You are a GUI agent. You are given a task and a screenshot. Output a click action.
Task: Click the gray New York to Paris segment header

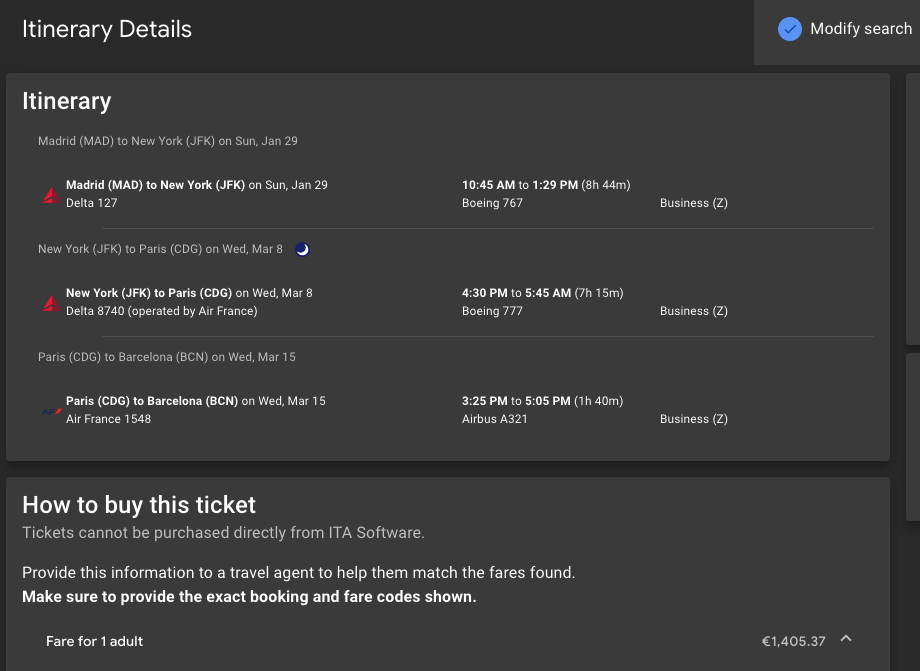tap(160, 249)
